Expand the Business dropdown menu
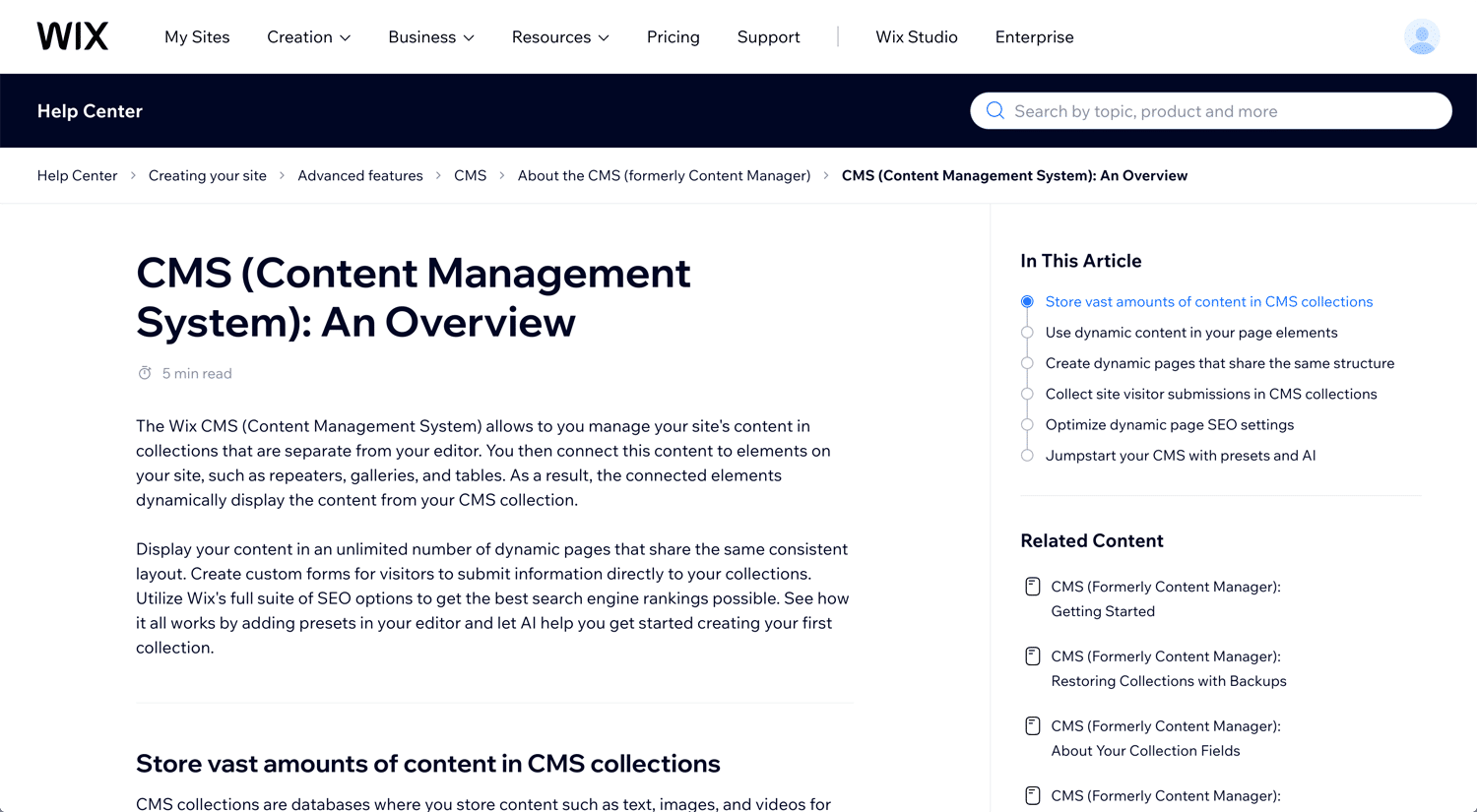The image size is (1477, 812). click(431, 36)
